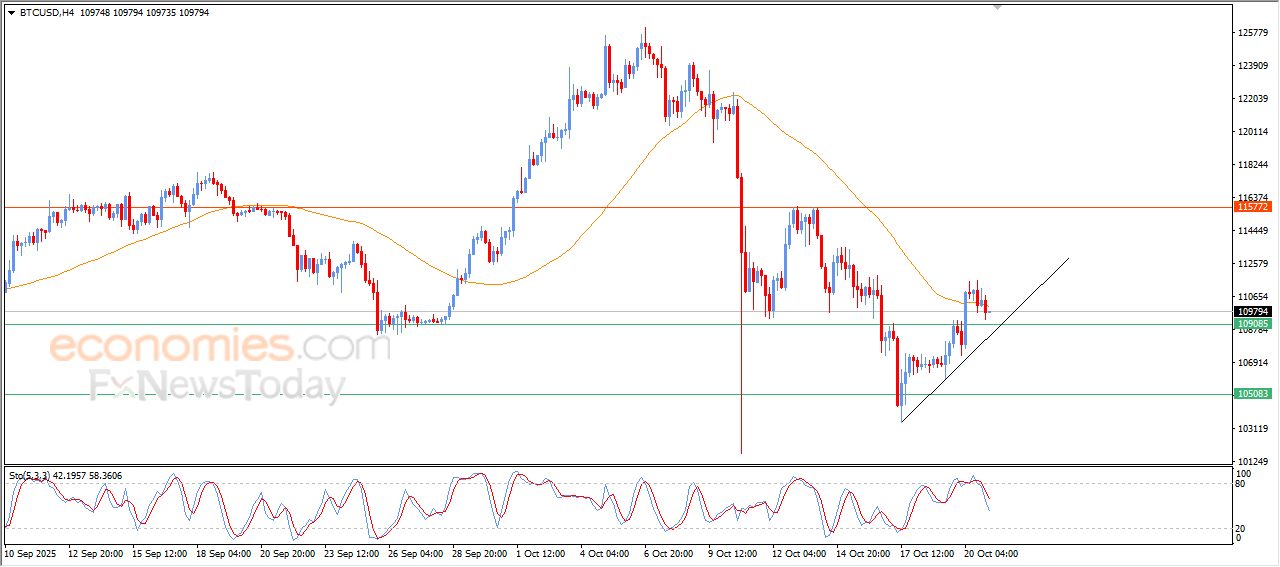Click the dropdown triangle beside BTCUSD,H4
The width and height of the screenshot is (1280, 567).
11,13
